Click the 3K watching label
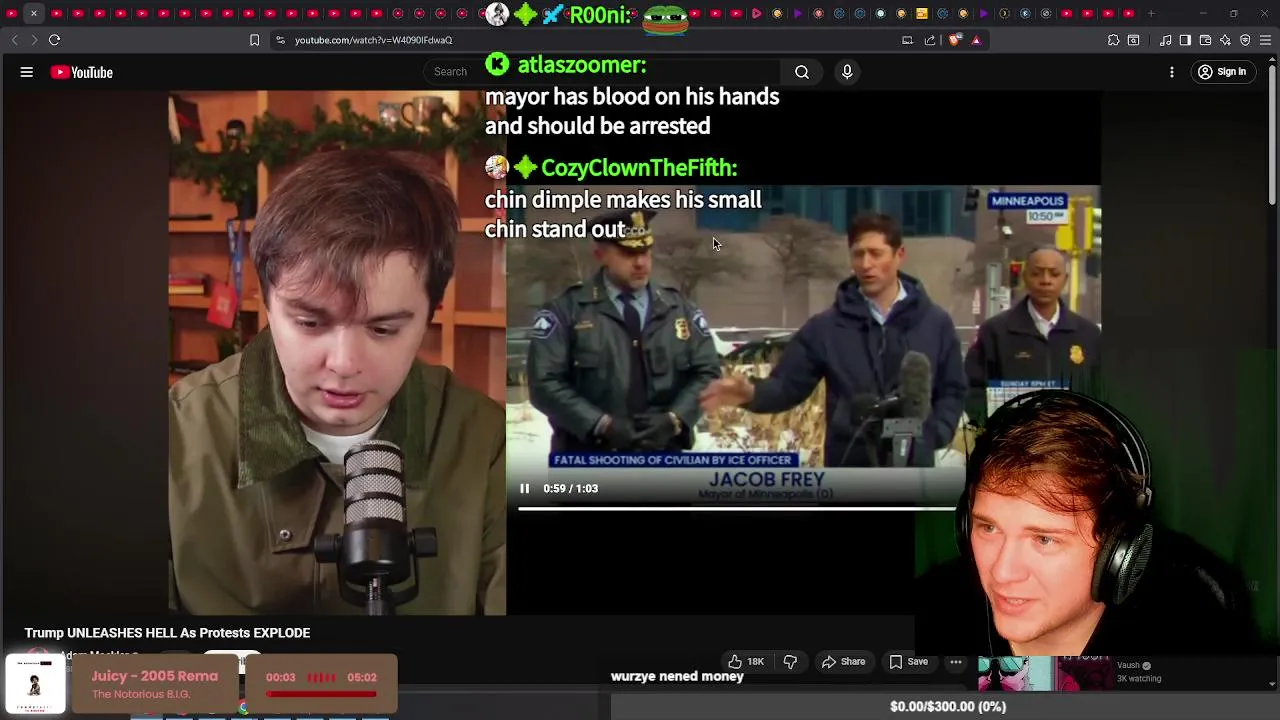Viewport: 1280px width, 720px height. (x=1138, y=678)
